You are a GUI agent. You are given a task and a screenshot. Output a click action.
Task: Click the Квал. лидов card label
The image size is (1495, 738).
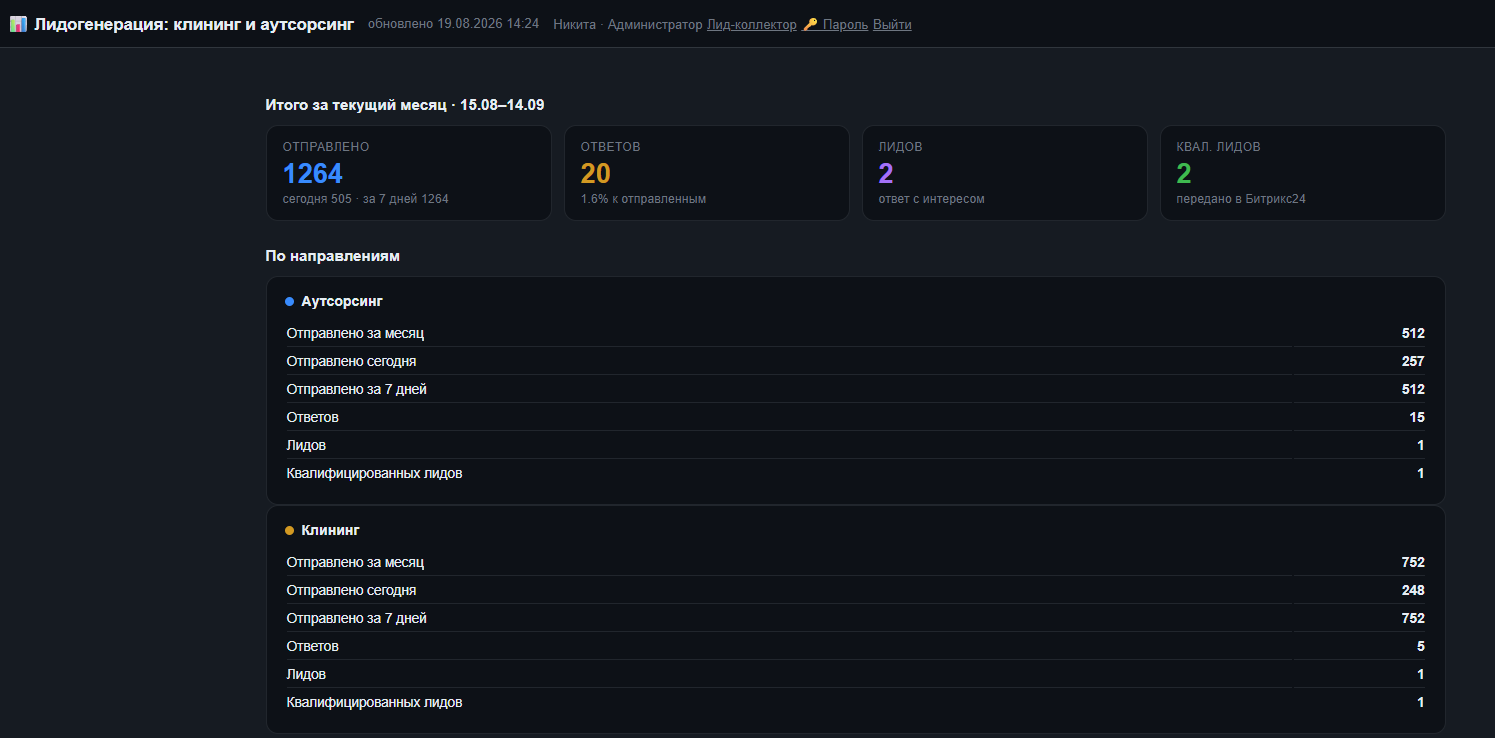click(1218, 146)
